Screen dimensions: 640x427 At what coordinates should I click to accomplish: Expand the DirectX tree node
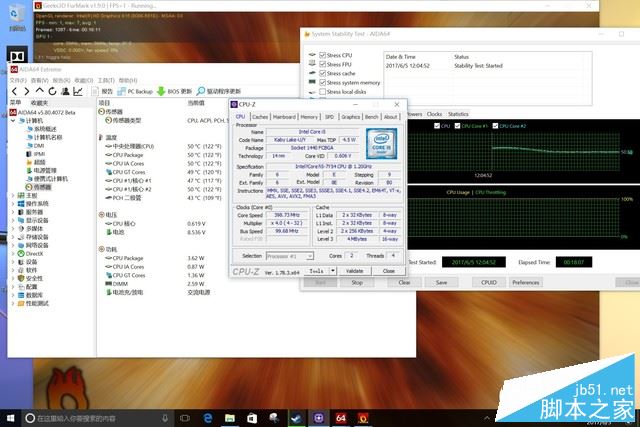pos(13,254)
